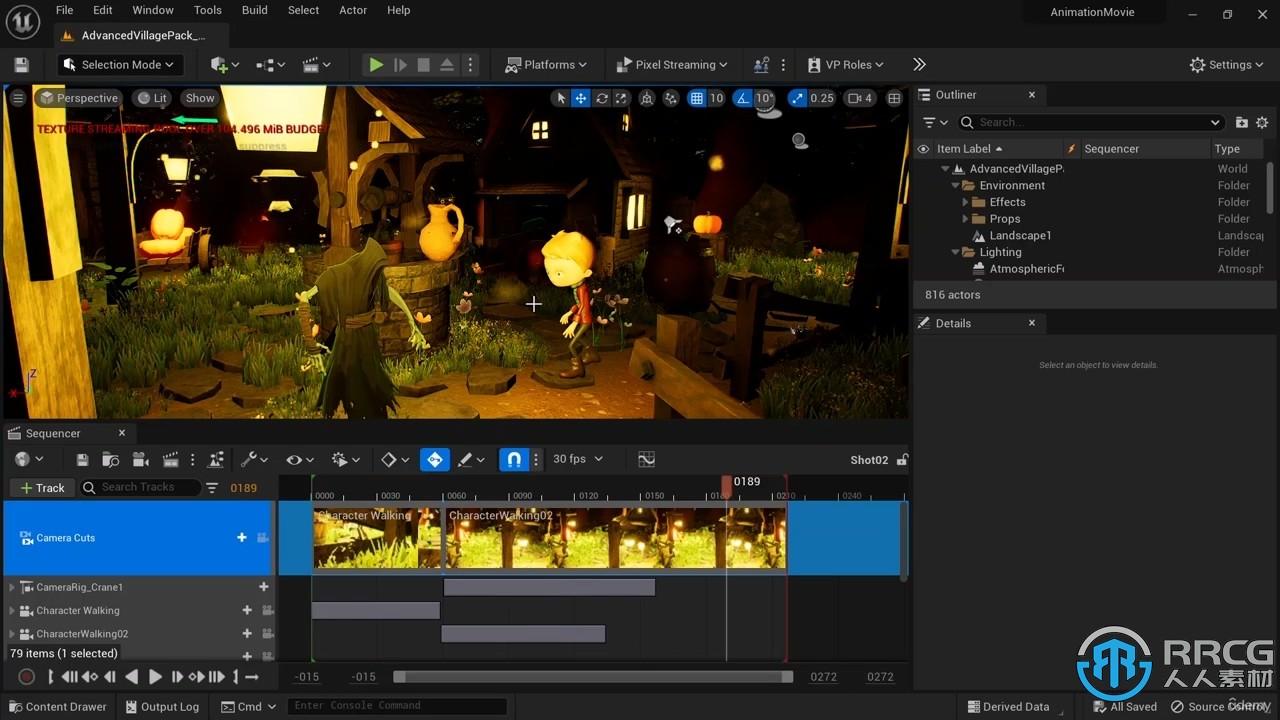
Task: Open the Cinematics clapboard toolbar menu
Action: click(x=316, y=65)
